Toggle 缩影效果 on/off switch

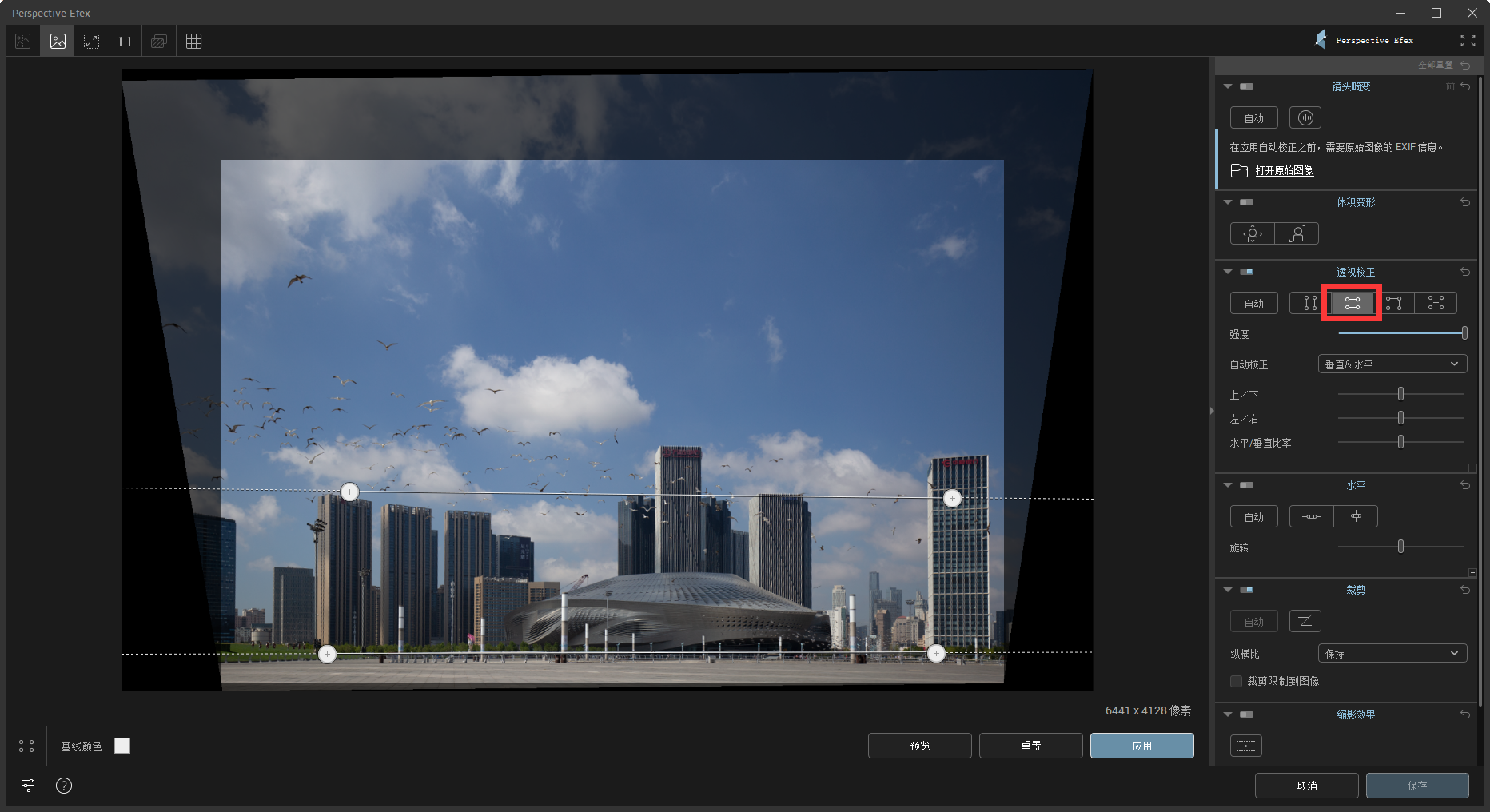1246,714
